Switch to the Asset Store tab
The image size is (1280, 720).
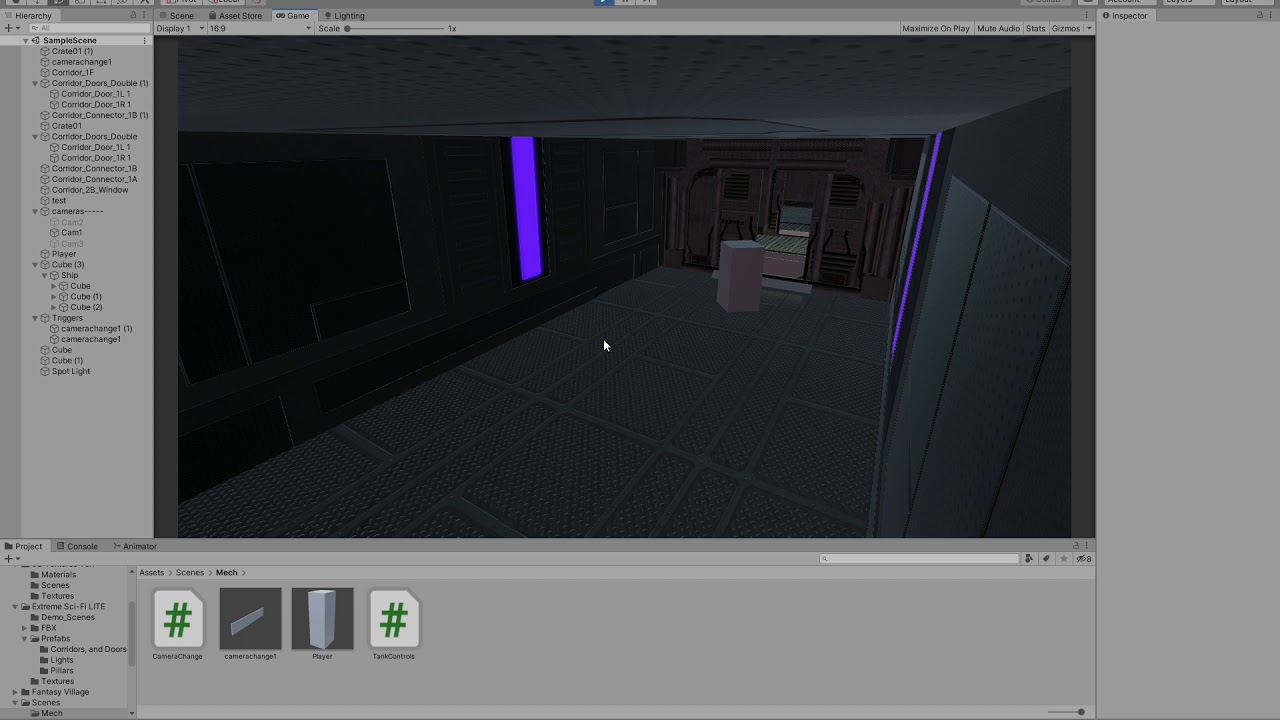236,15
